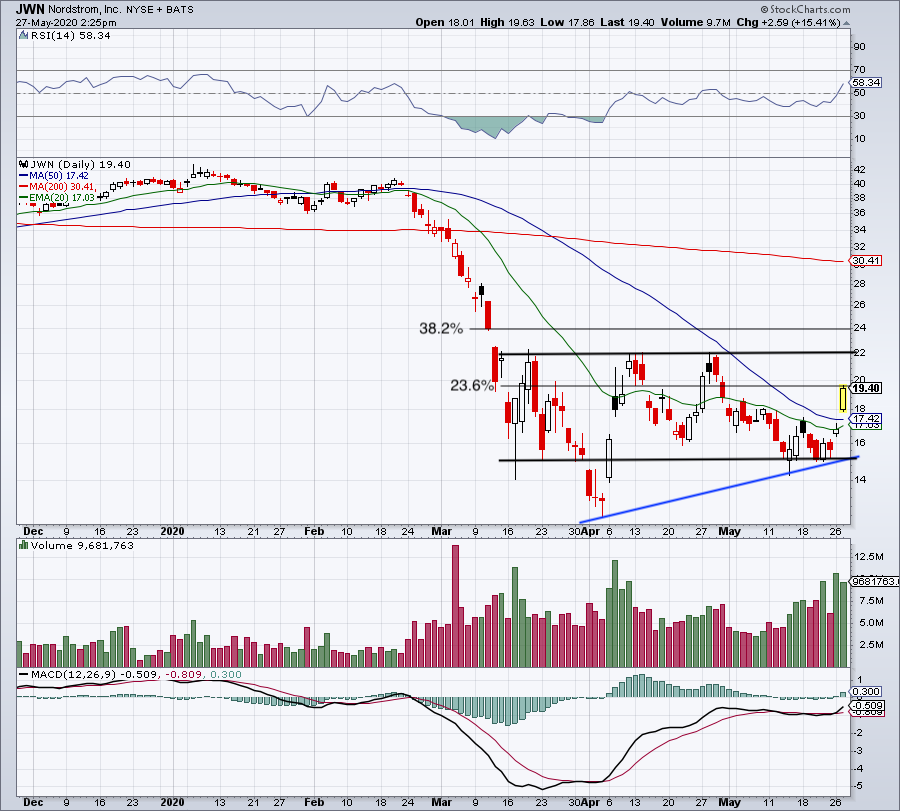900x811 pixels.
Task: Click the Feb label on the bottom date axis
Action: (x=314, y=802)
